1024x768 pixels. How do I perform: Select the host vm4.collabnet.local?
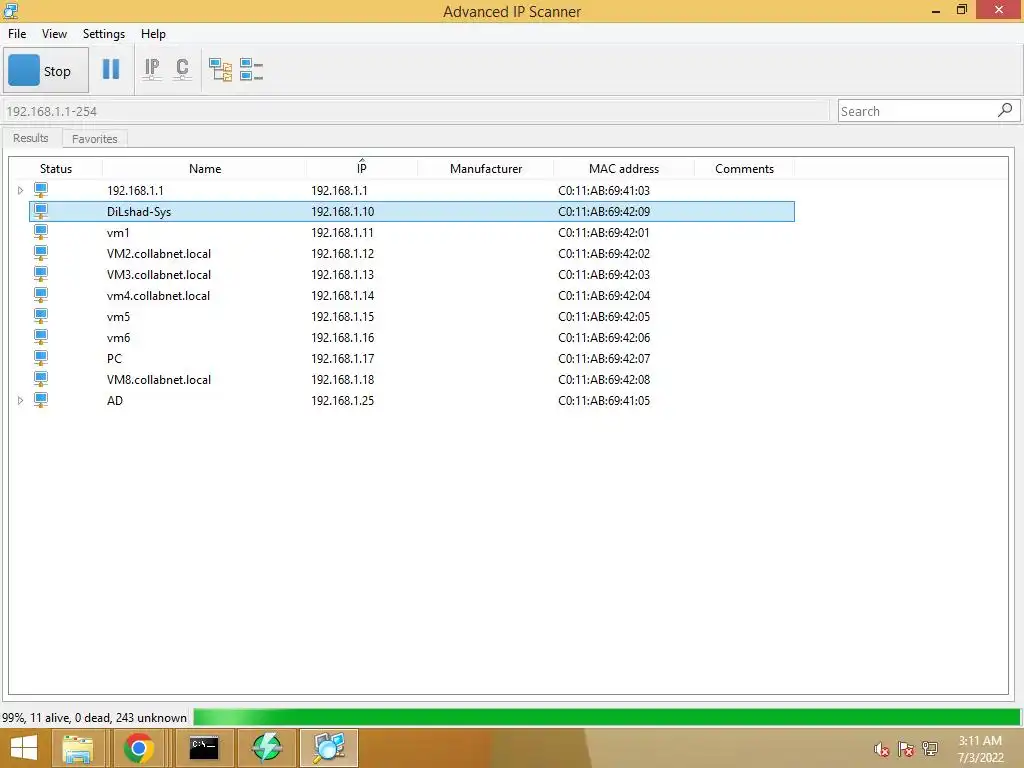tap(158, 295)
